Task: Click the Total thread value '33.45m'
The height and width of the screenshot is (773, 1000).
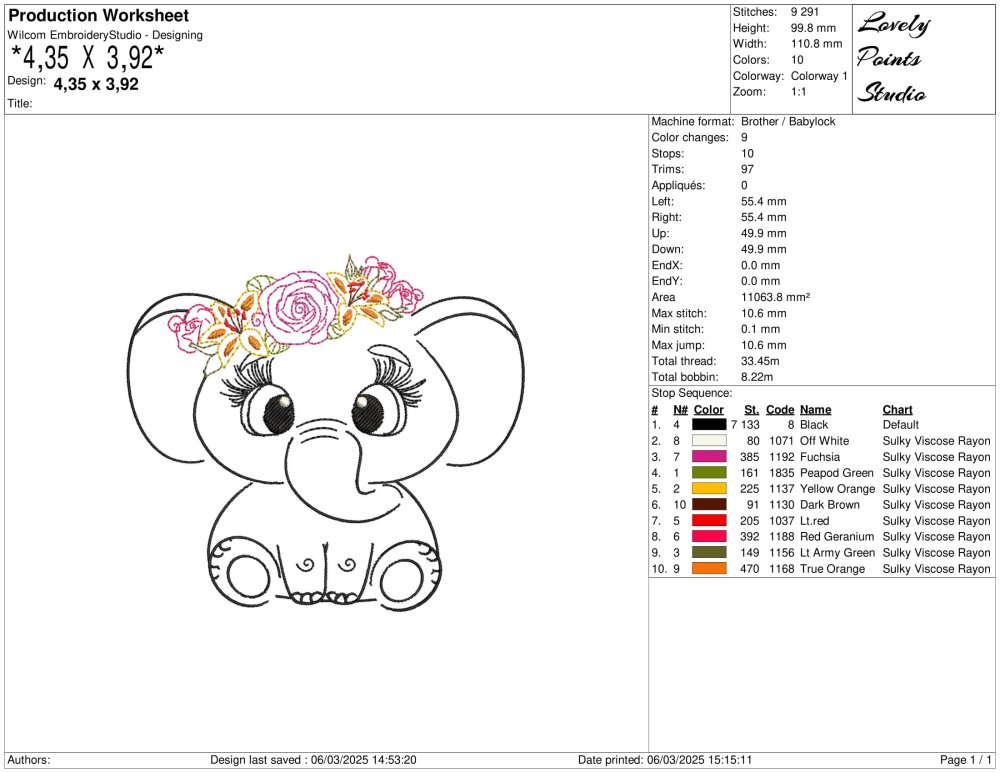Action: tap(760, 361)
